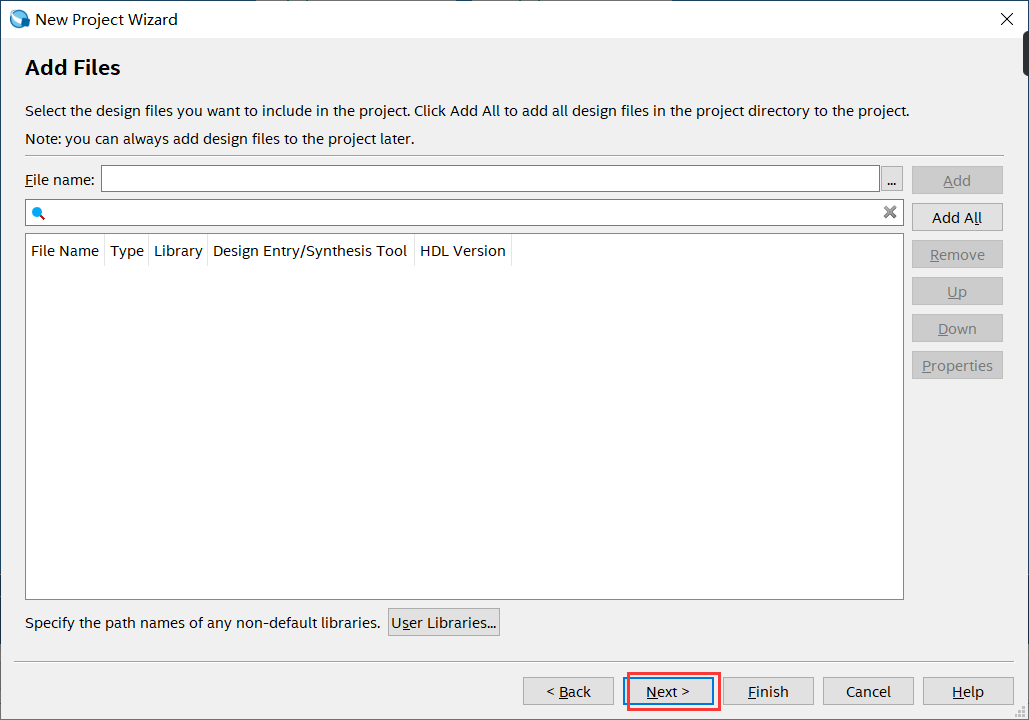Click the Quartus logo in title bar
This screenshot has height=720, width=1029.
[20, 19]
